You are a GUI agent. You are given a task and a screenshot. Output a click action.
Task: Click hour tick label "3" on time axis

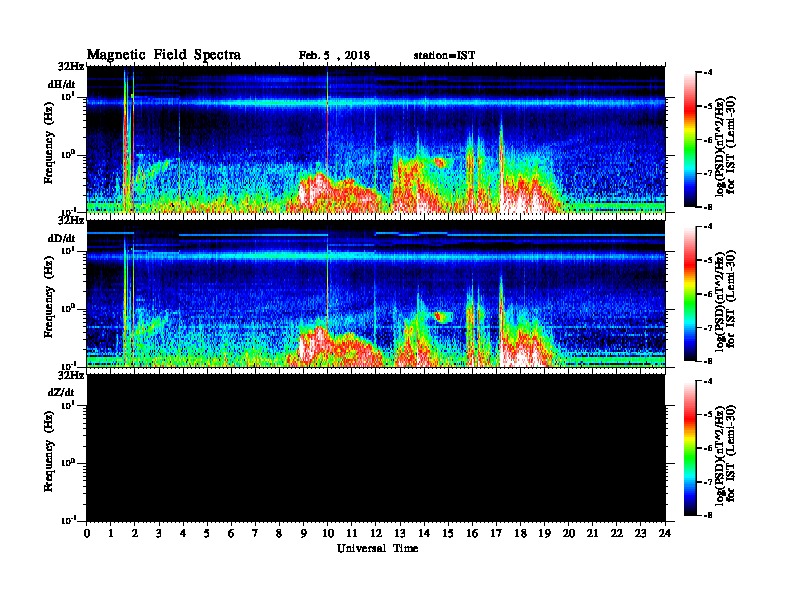tap(159, 534)
